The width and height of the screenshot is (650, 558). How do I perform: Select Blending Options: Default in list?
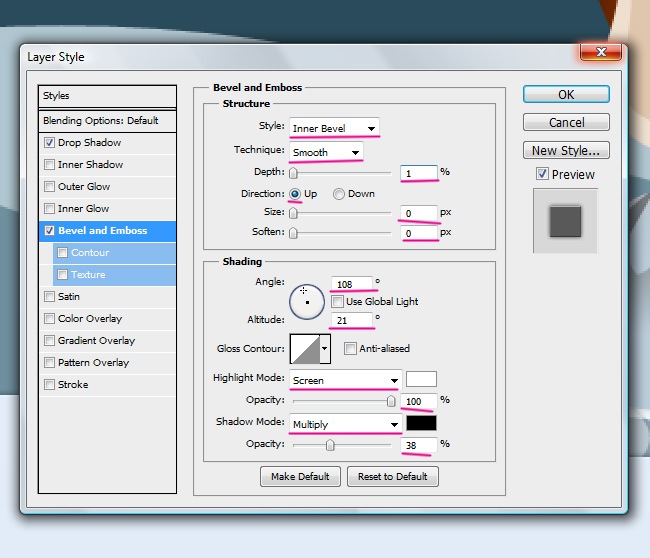(x=100, y=121)
